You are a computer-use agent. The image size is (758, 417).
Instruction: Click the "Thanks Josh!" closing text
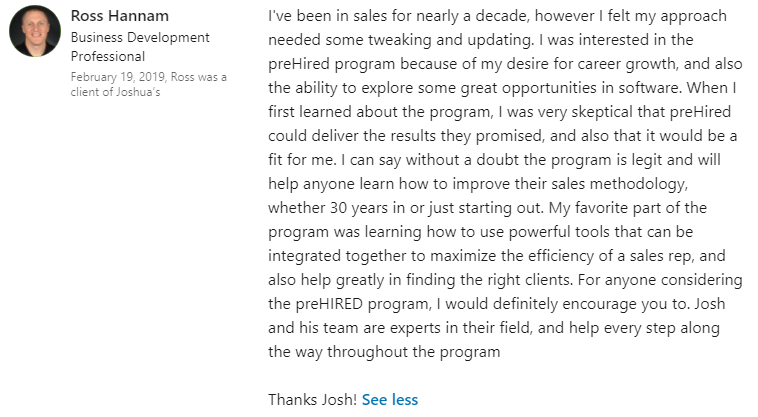[312, 399]
